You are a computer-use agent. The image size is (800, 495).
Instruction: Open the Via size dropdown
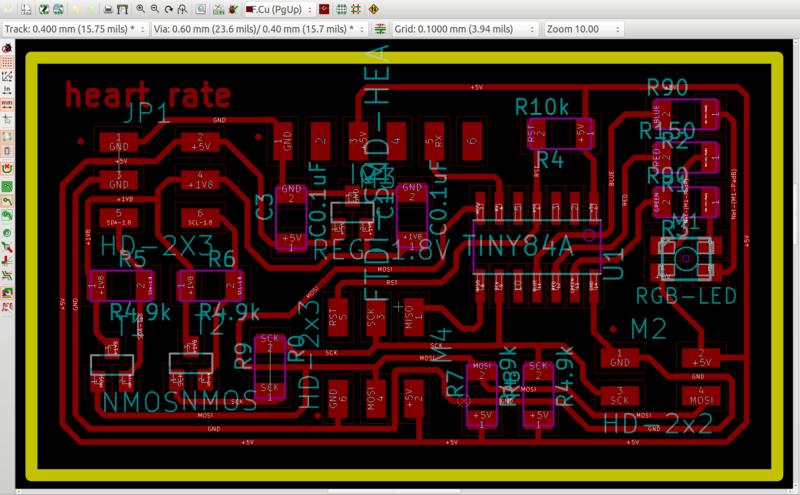point(259,29)
